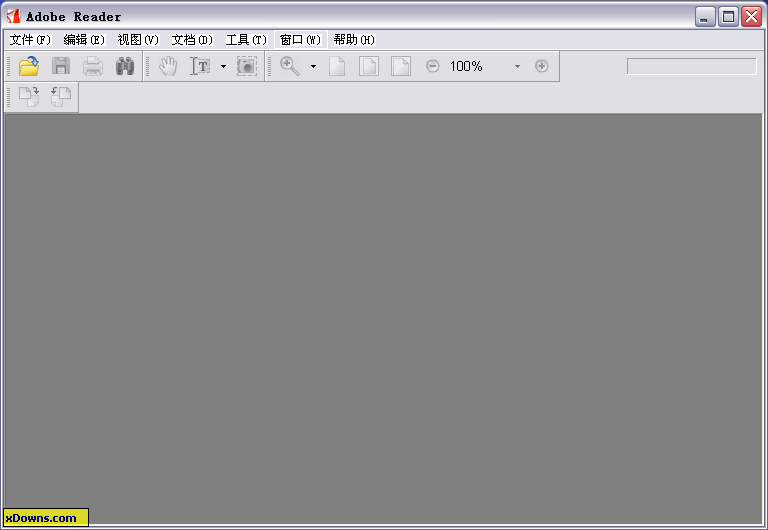
Task: Close the Adobe Reader window
Action: [x=751, y=17]
